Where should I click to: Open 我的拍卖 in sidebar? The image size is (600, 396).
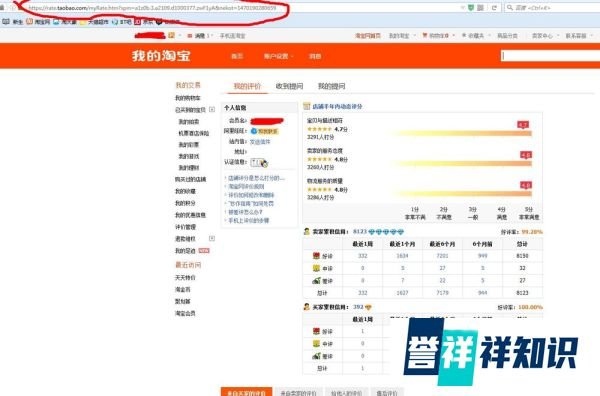coord(189,122)
